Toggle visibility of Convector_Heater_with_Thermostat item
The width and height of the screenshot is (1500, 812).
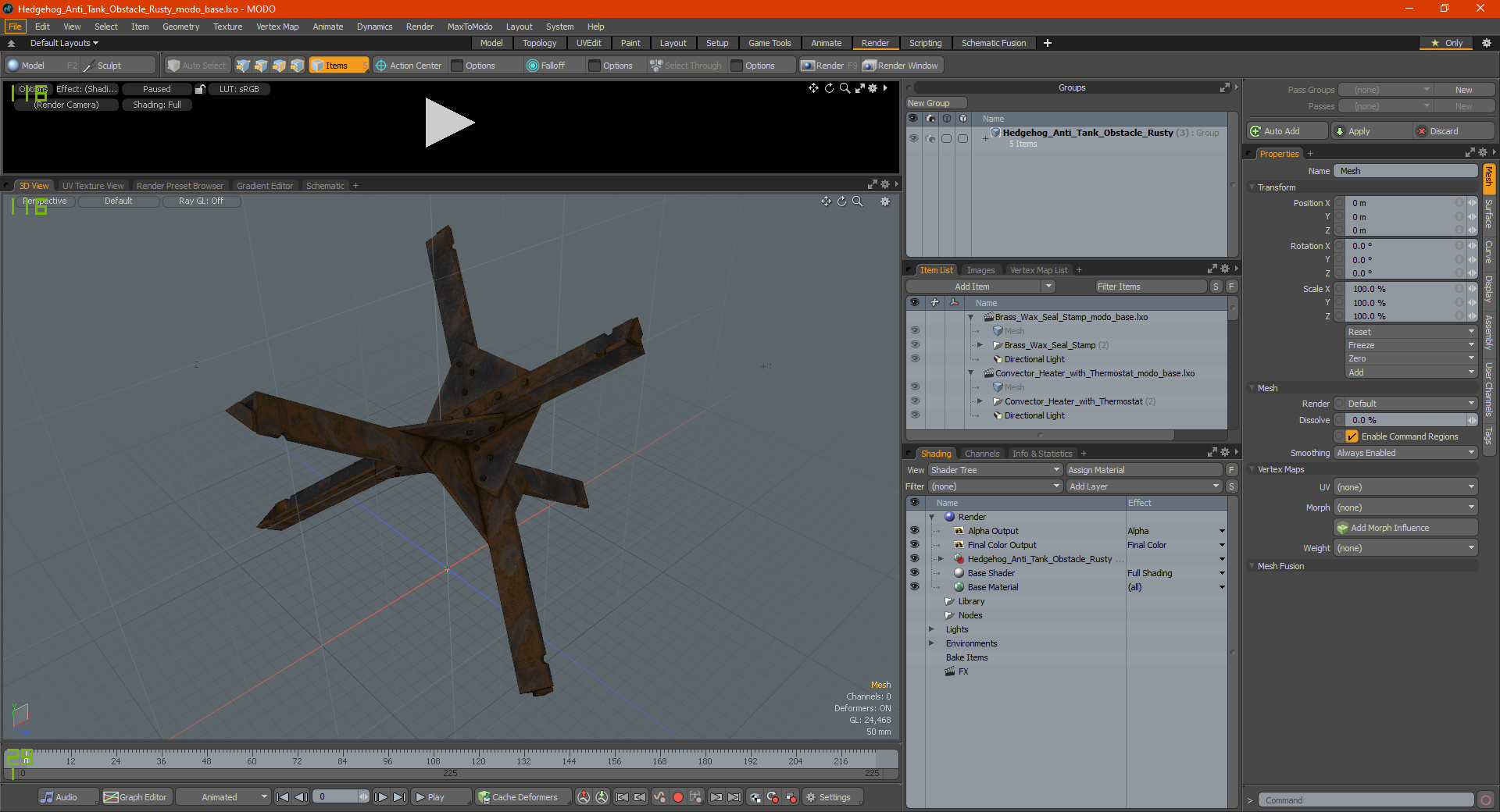click(915, 401)
